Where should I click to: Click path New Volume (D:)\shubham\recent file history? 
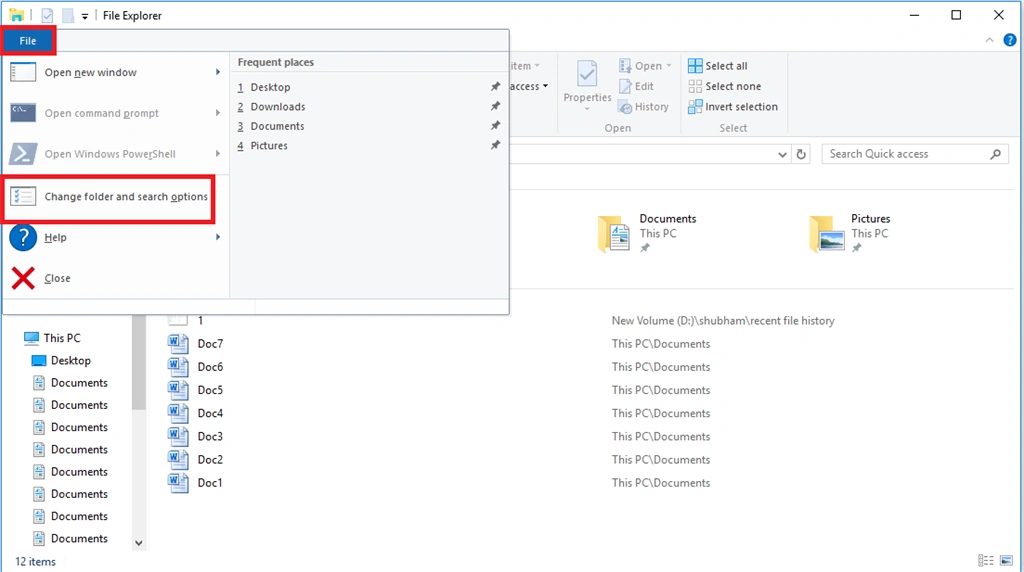coord(723,321)
